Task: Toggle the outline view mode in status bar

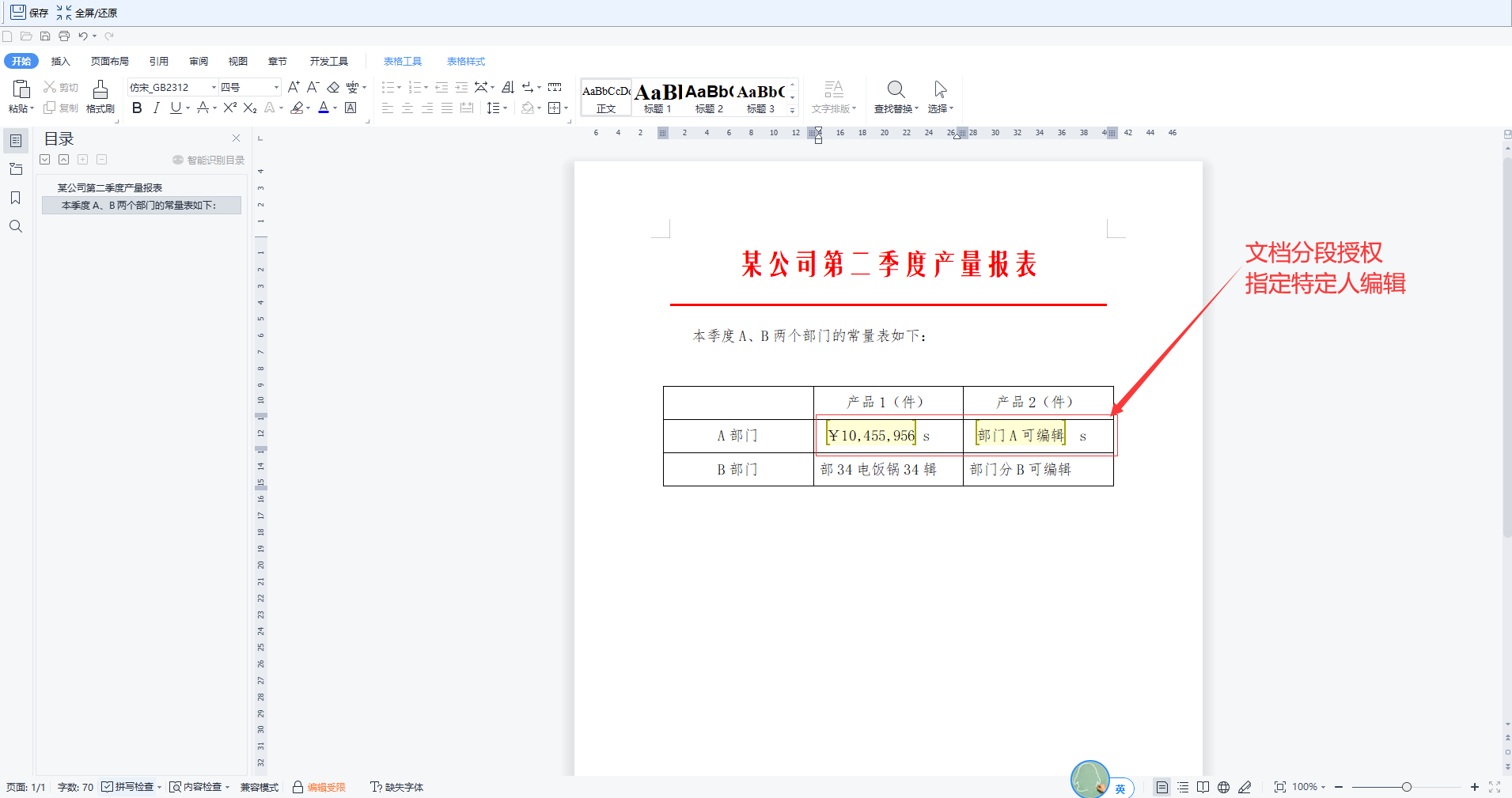Action: pos(1183,787)
